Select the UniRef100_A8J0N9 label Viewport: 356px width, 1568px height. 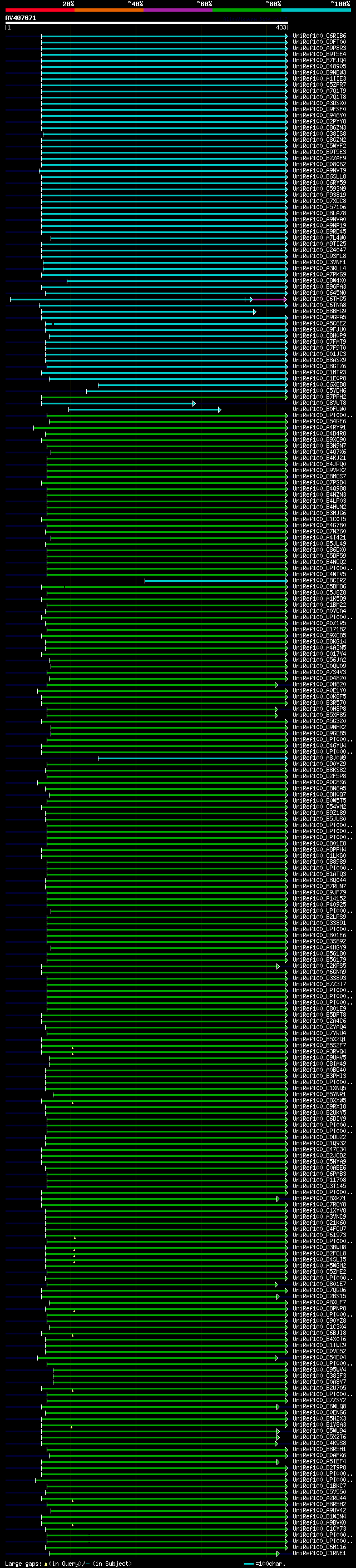click(319, 759)
